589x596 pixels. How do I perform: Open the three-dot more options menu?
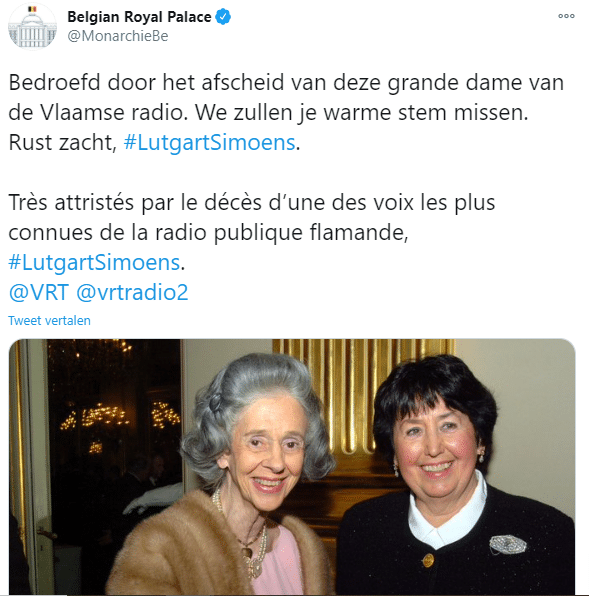pyautogui.click(x=566, y=16)
